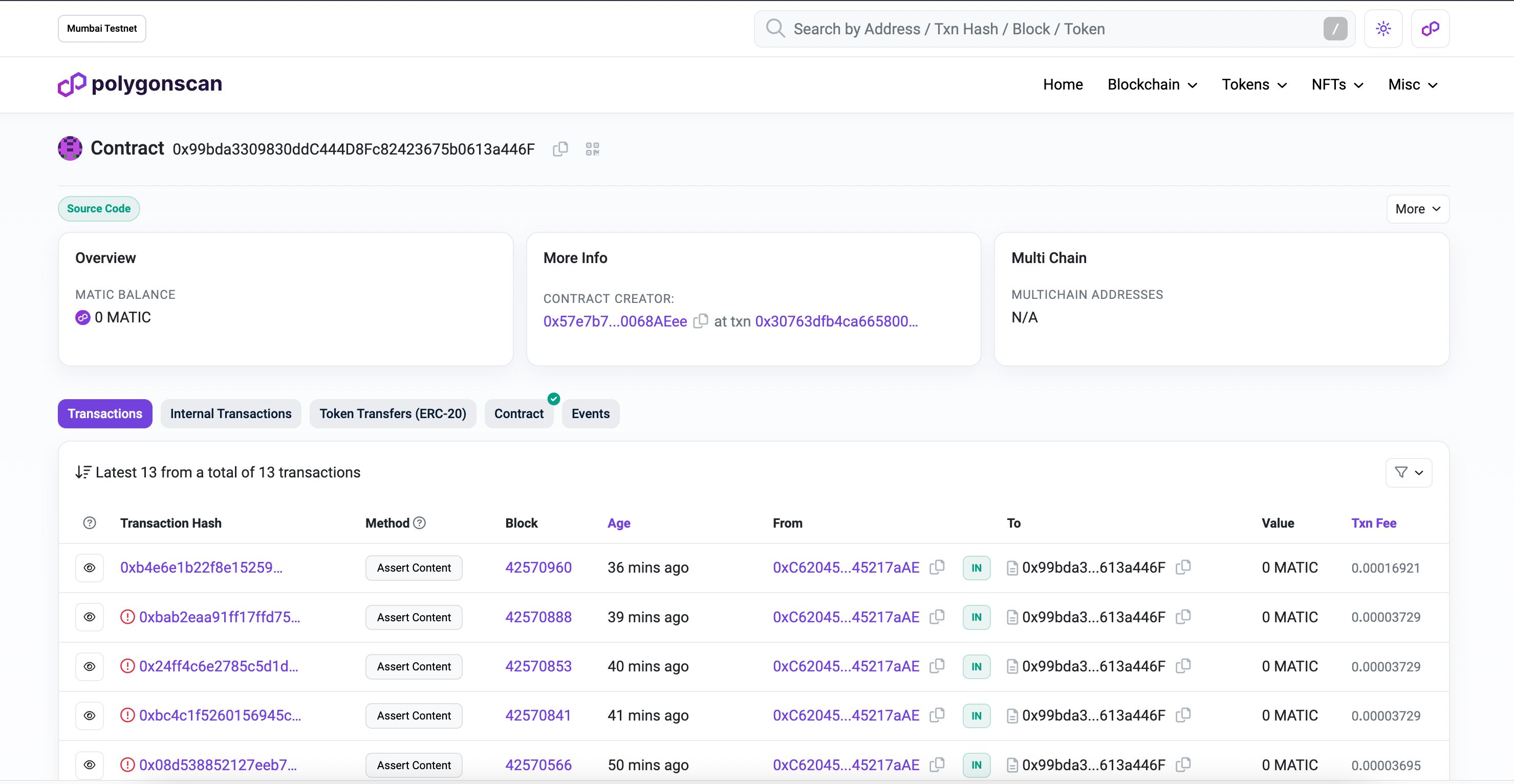Toggle the light/dark mode sun icon
This screenshot has width=1514, height=784.
coord(1383,28)
